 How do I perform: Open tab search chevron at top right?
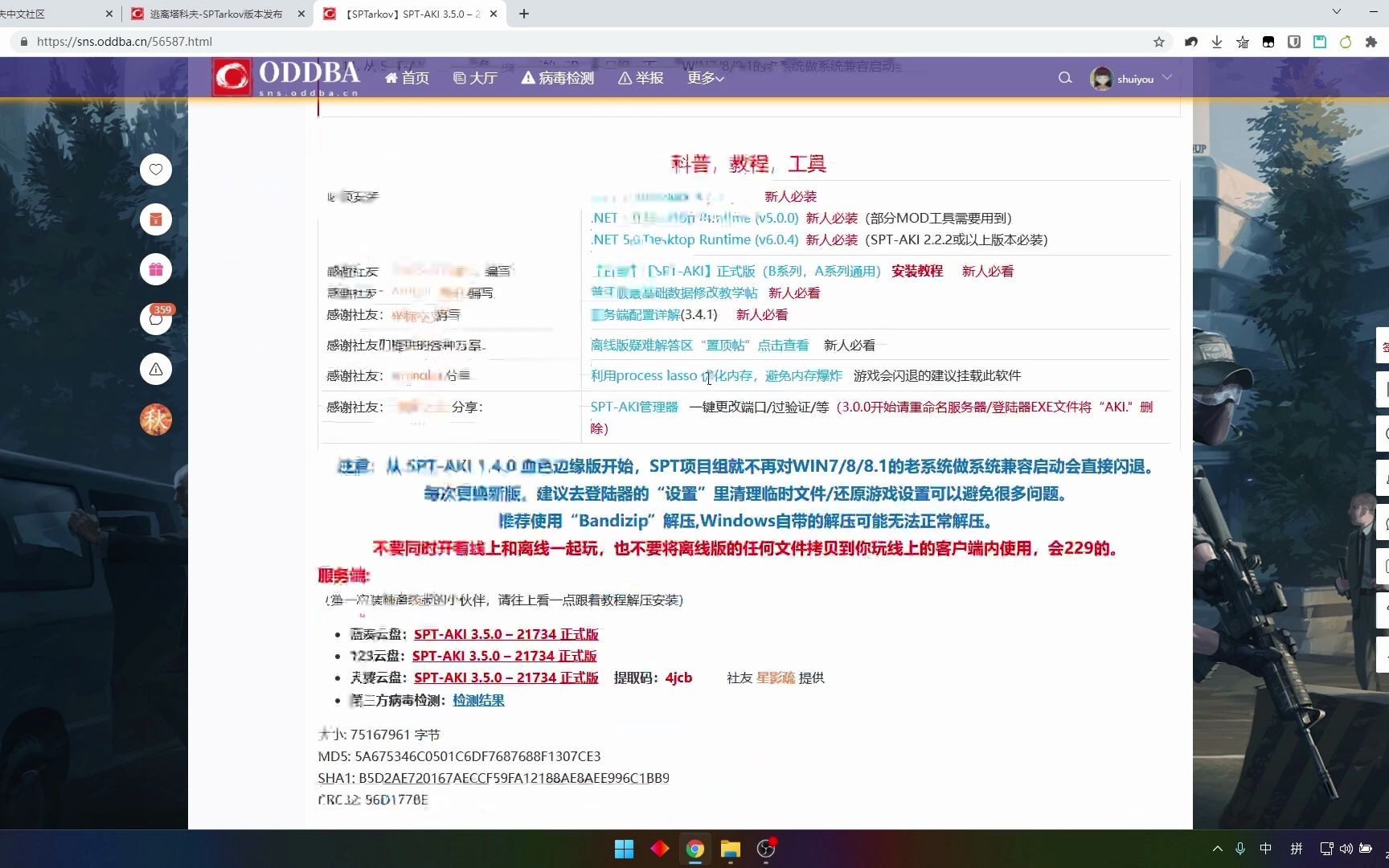[x=1337, y=11]
